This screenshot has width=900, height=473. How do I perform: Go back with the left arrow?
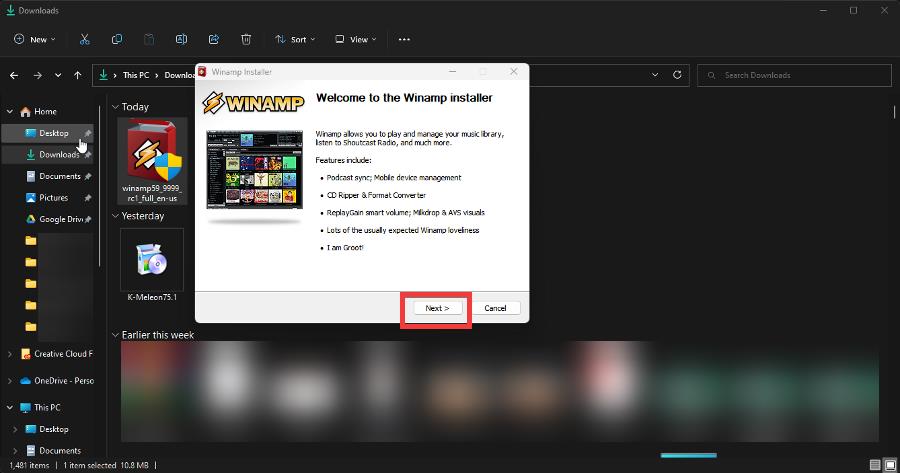click(x=14, y=75)
